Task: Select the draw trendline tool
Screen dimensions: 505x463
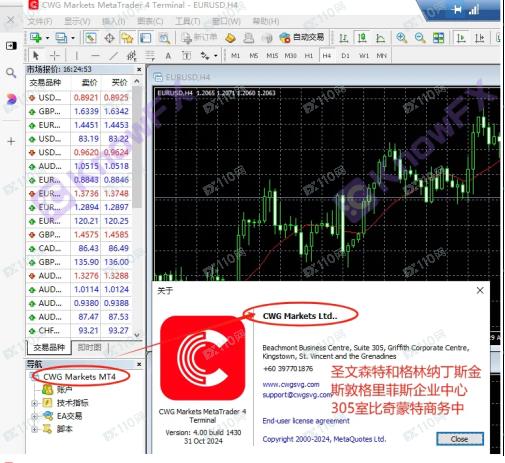Action: (113, 56)
